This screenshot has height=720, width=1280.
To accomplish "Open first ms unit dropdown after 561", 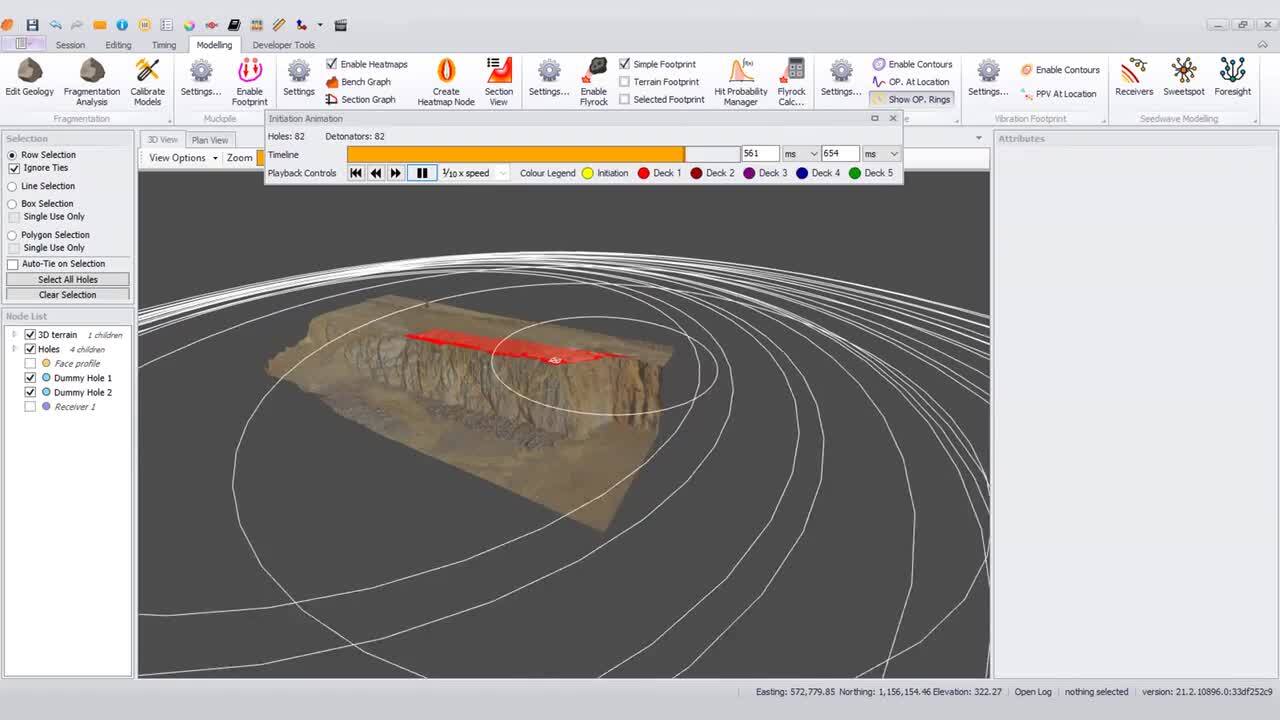I will tap(813, 154).
